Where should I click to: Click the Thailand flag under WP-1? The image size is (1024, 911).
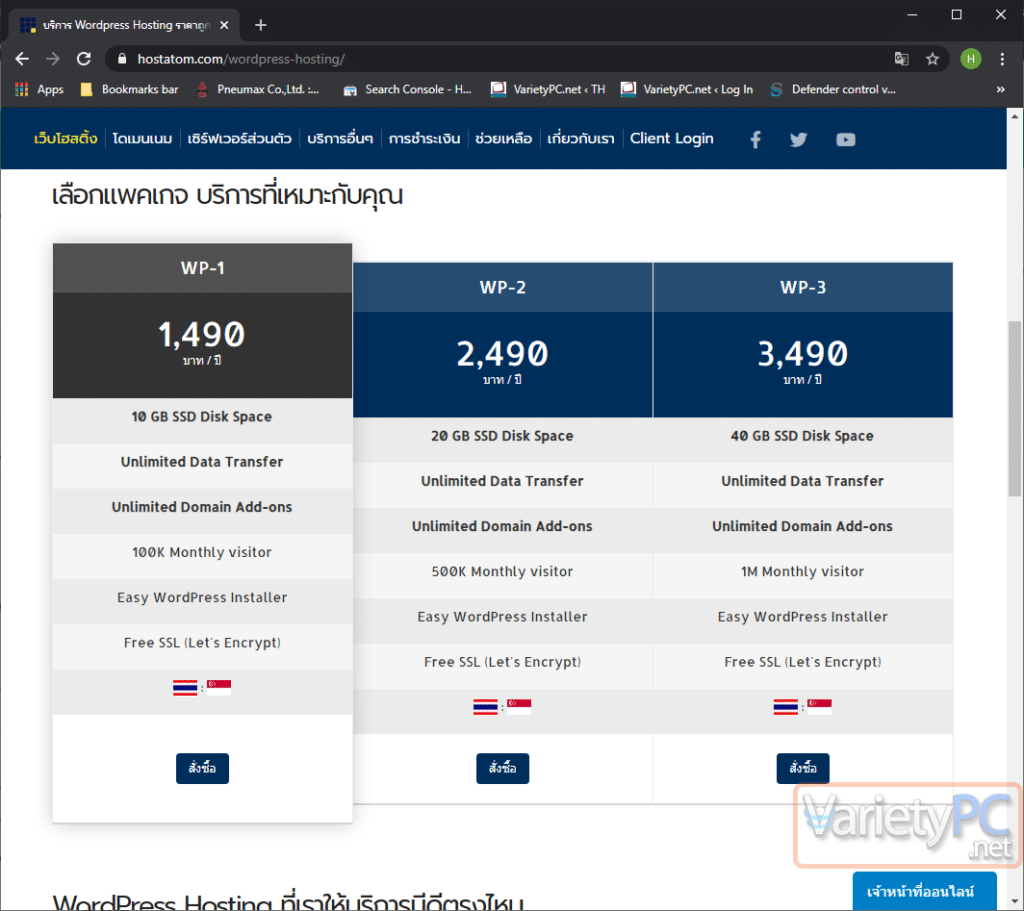[x=185, y=688]
